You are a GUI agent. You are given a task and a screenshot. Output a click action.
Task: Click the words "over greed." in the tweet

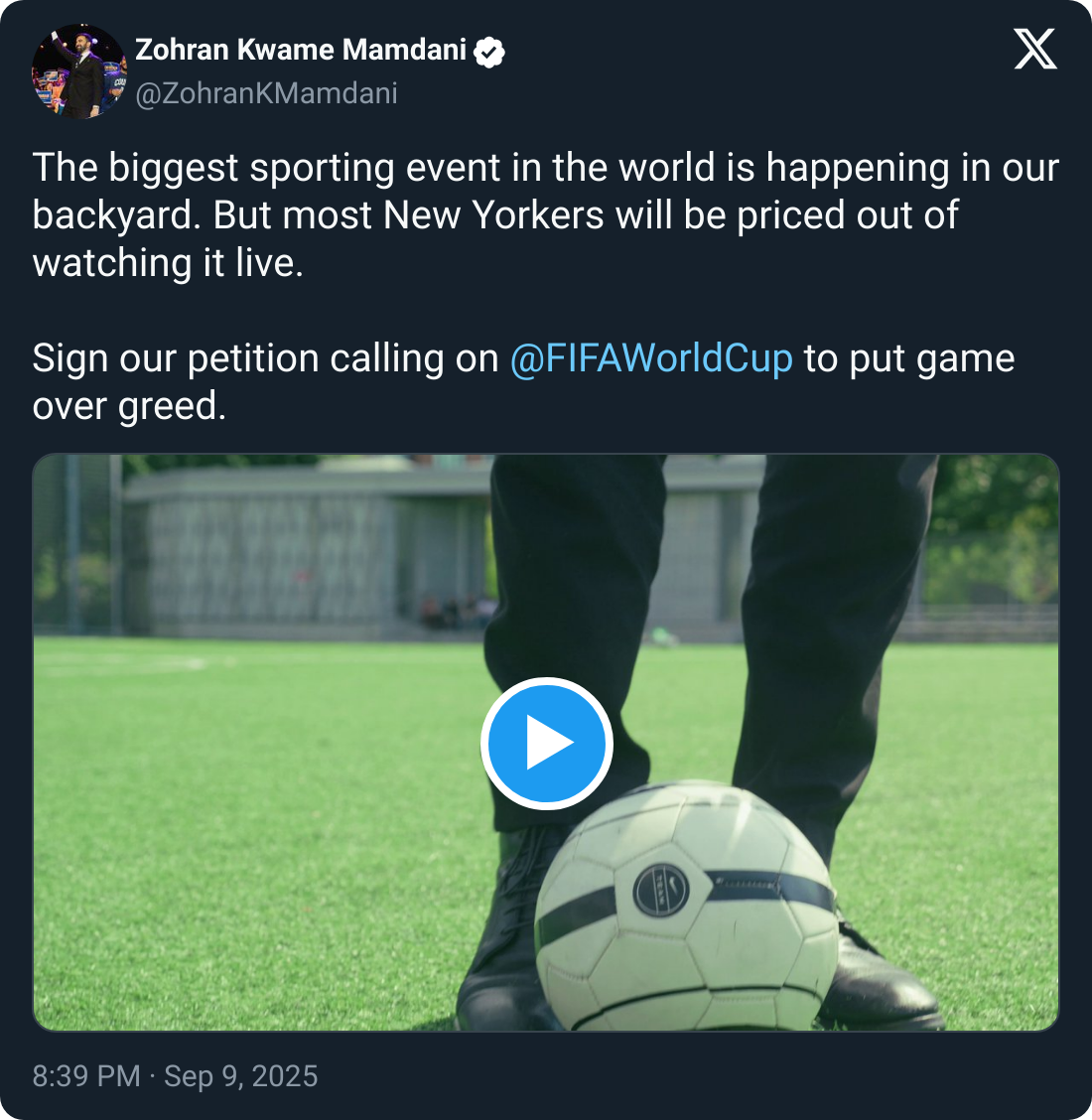pos(129,406)
